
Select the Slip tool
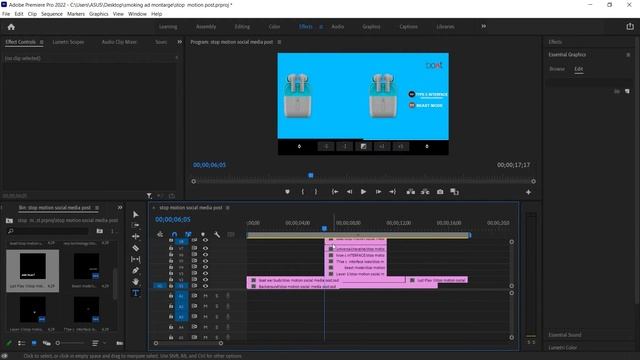click(136, 259)
